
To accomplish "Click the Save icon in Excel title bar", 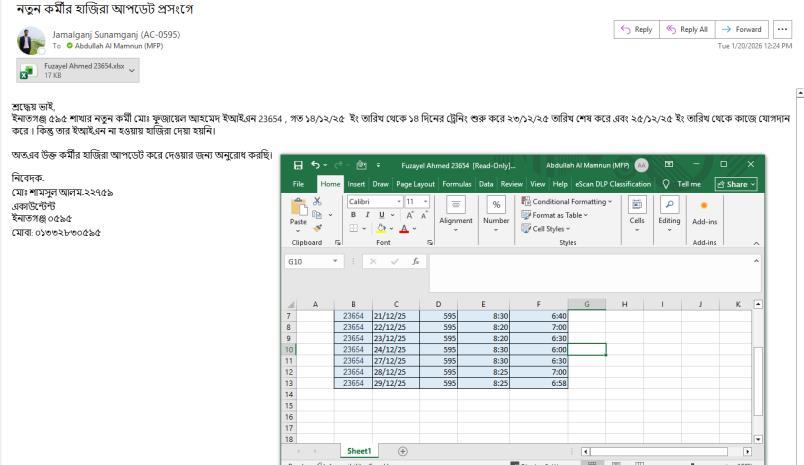I will point(298,165).
